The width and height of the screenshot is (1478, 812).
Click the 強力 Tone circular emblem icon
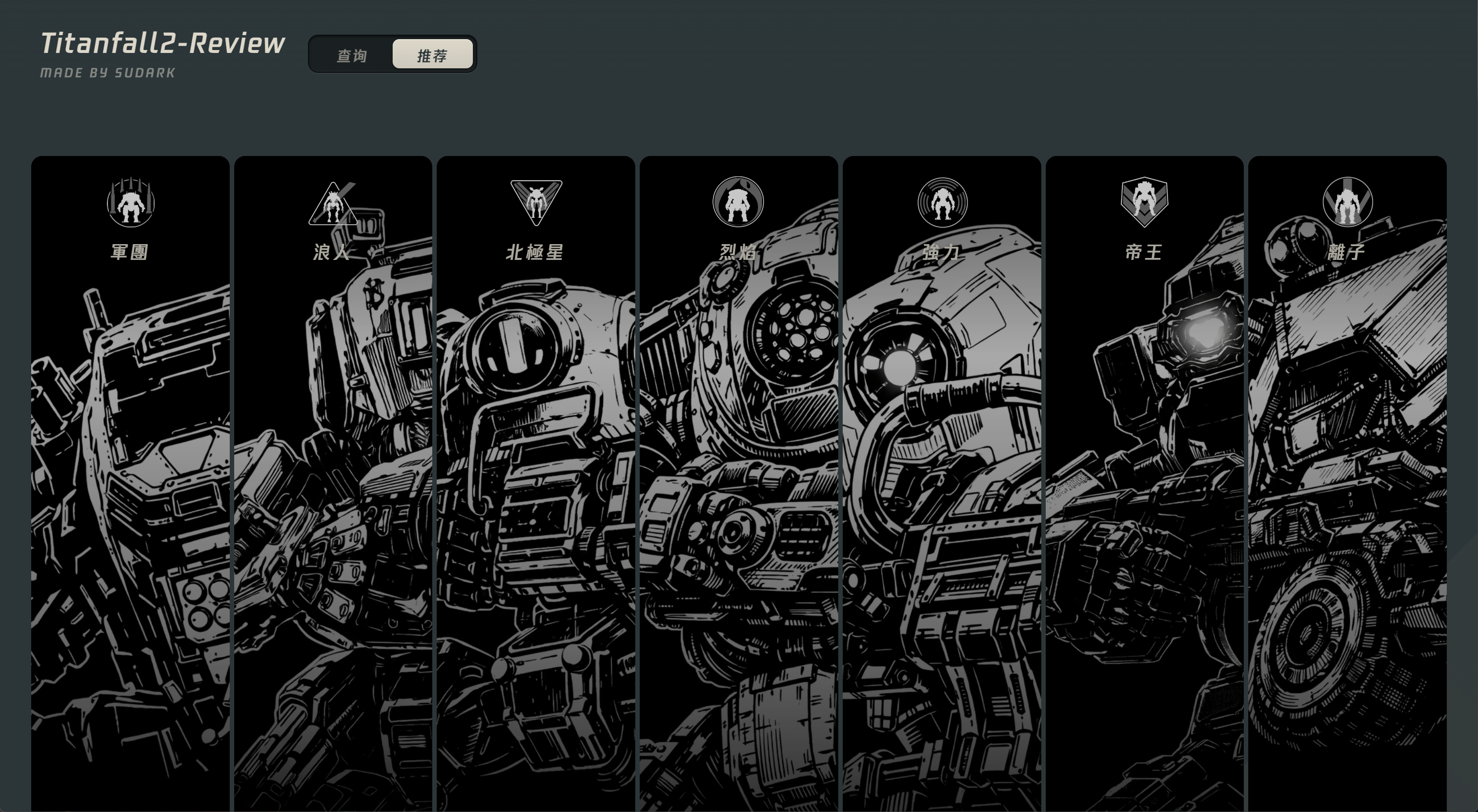click(x=942, y=202)
